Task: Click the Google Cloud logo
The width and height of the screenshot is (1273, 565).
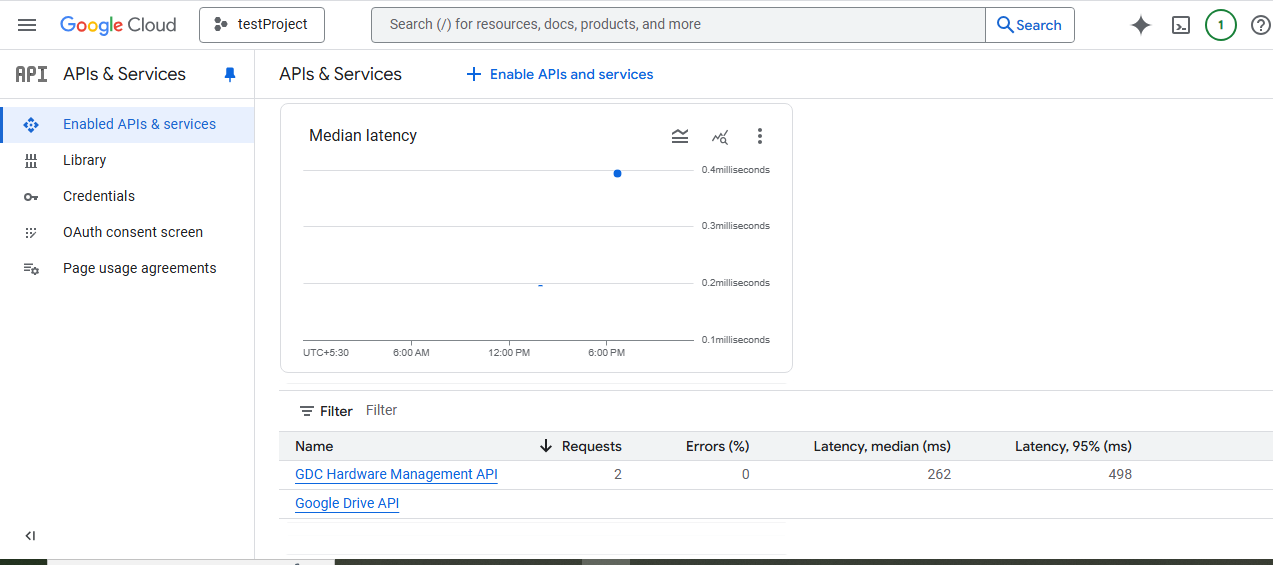Action: point(118,25)
